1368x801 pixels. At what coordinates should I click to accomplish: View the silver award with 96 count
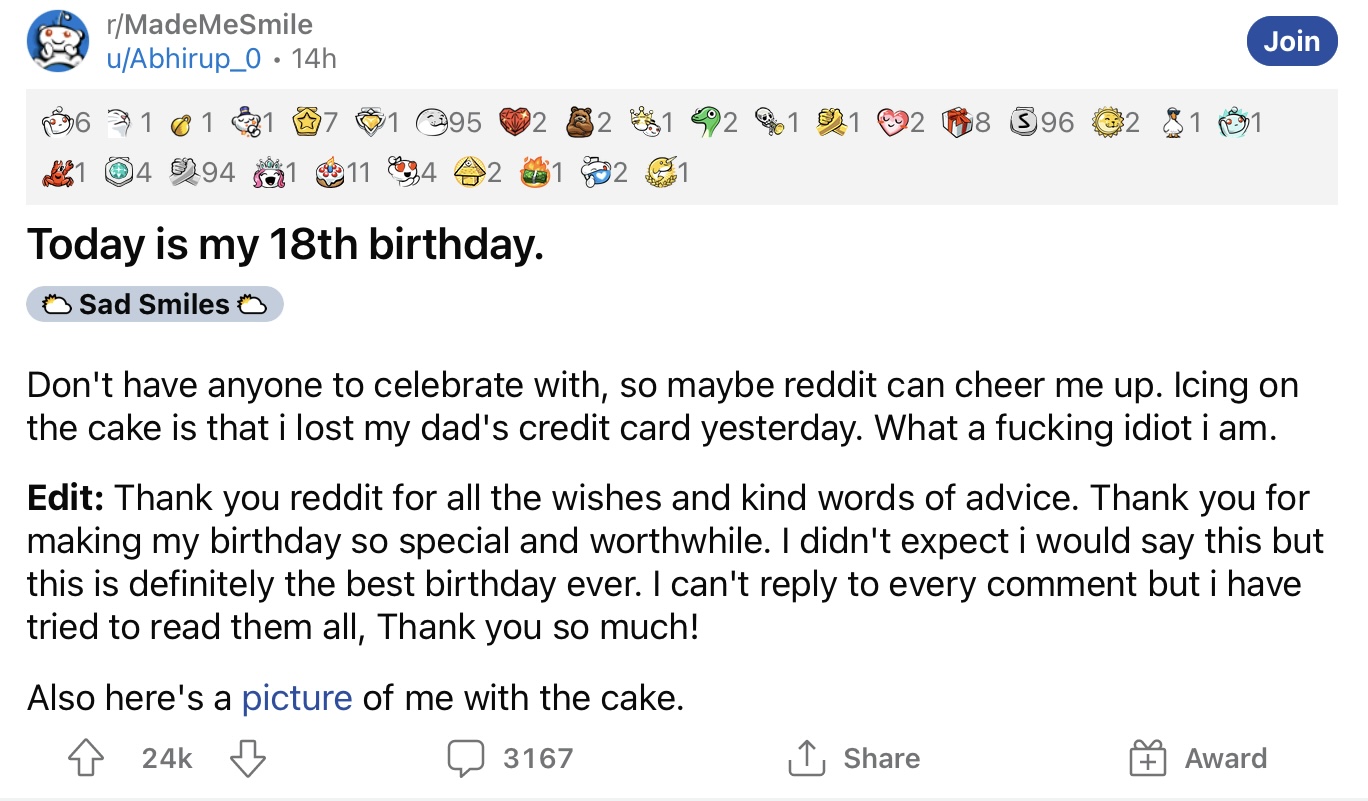1040,123
